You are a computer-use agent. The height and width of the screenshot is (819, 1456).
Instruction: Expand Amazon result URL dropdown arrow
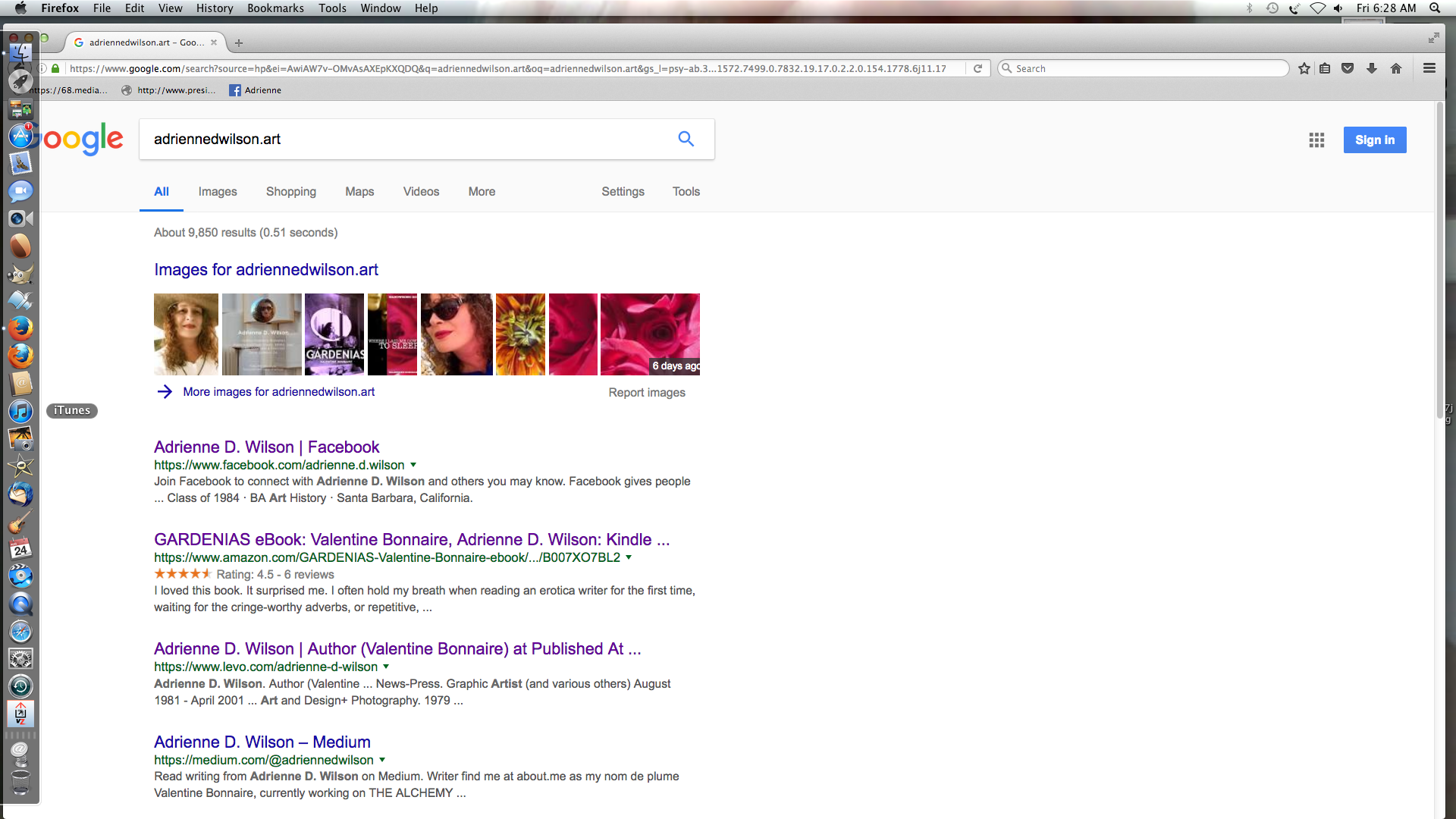pyautogui.click(x=629, y=557)
